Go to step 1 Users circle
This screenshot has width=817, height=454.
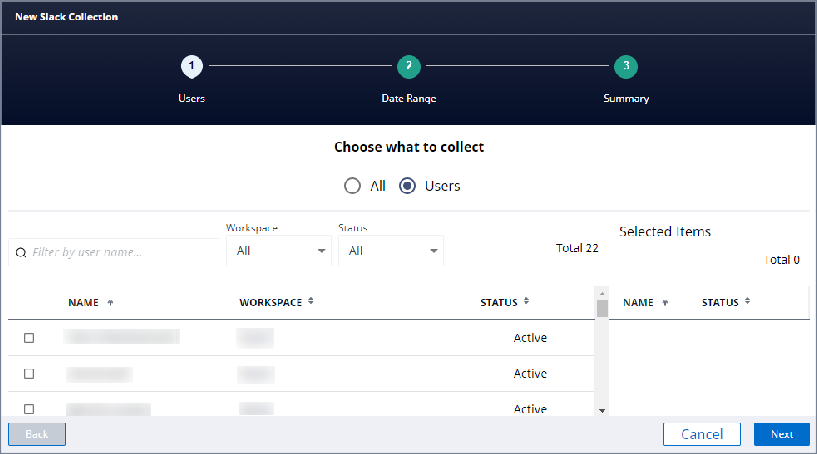[x=192, y=66]
